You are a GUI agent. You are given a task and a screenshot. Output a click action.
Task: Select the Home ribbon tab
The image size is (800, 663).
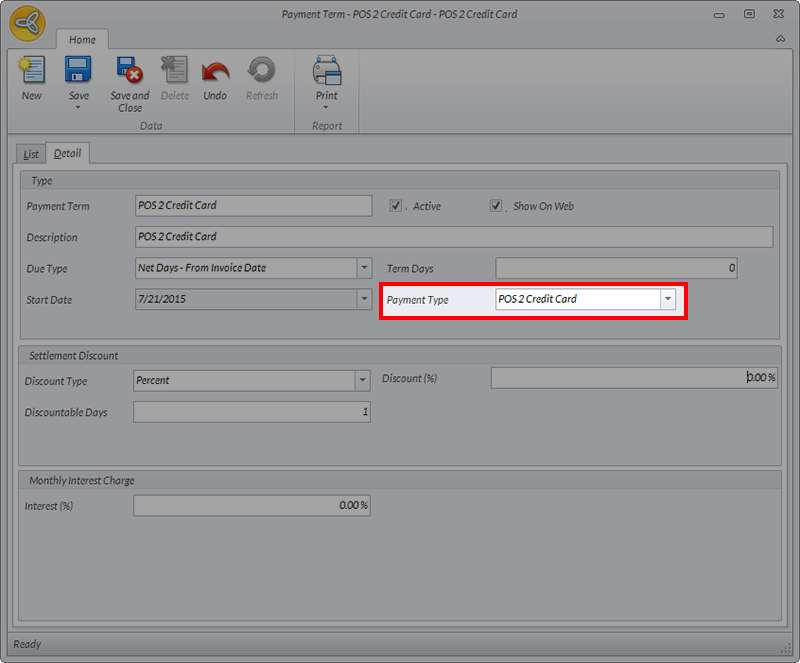[82, 40]
